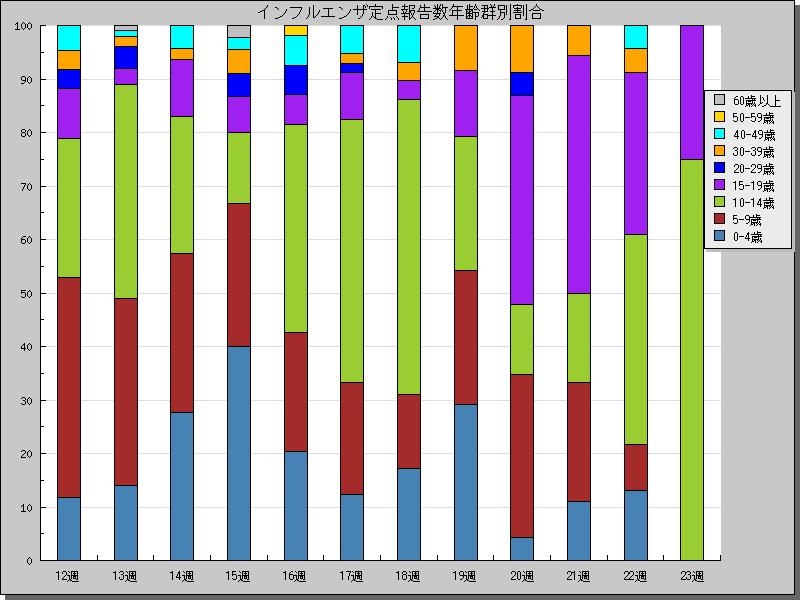Click the 17週 axis label

click(x=351, y=577)
